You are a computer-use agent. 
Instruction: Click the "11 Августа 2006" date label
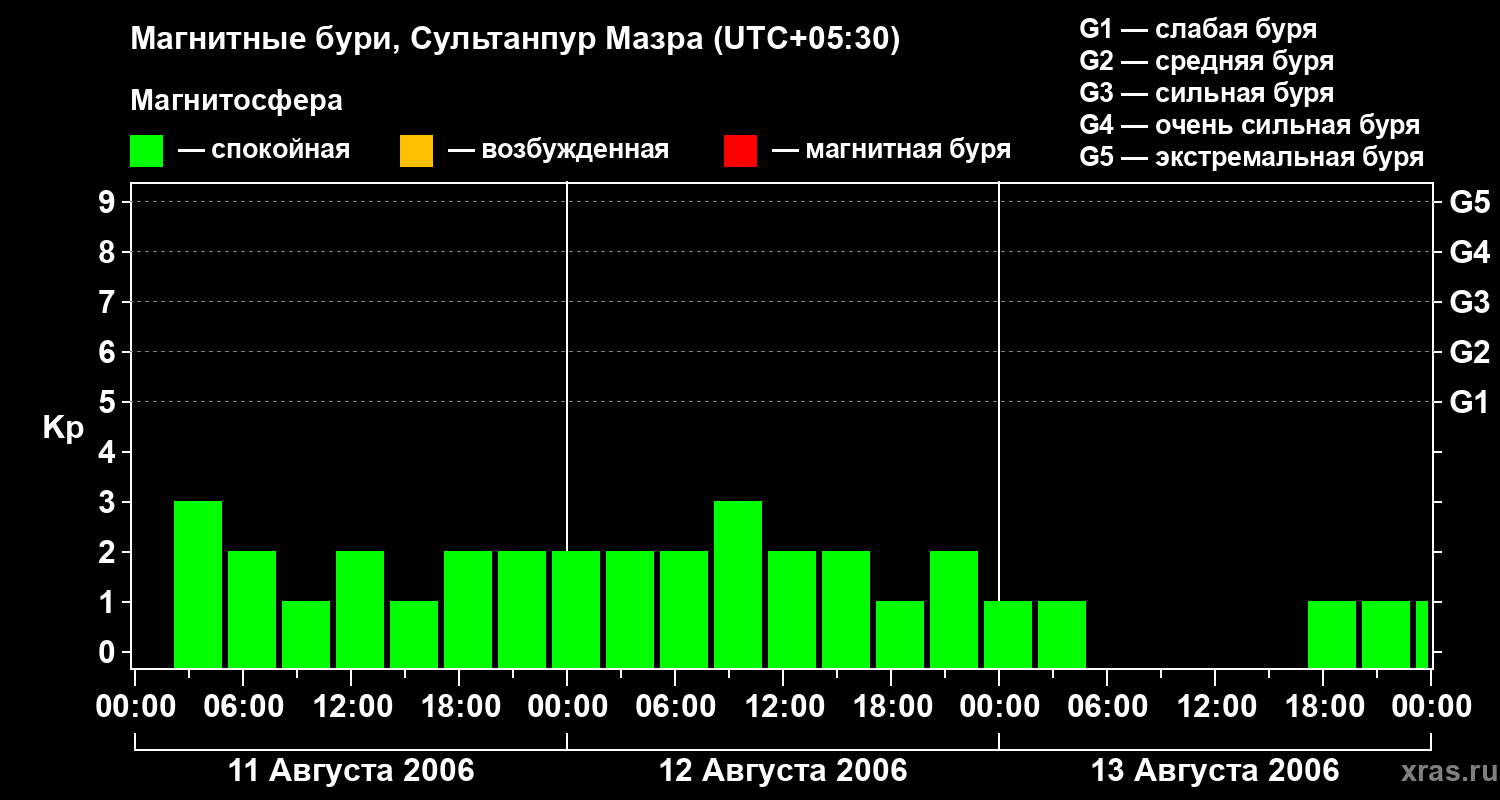pyautogui.click(x=352, y=771)
